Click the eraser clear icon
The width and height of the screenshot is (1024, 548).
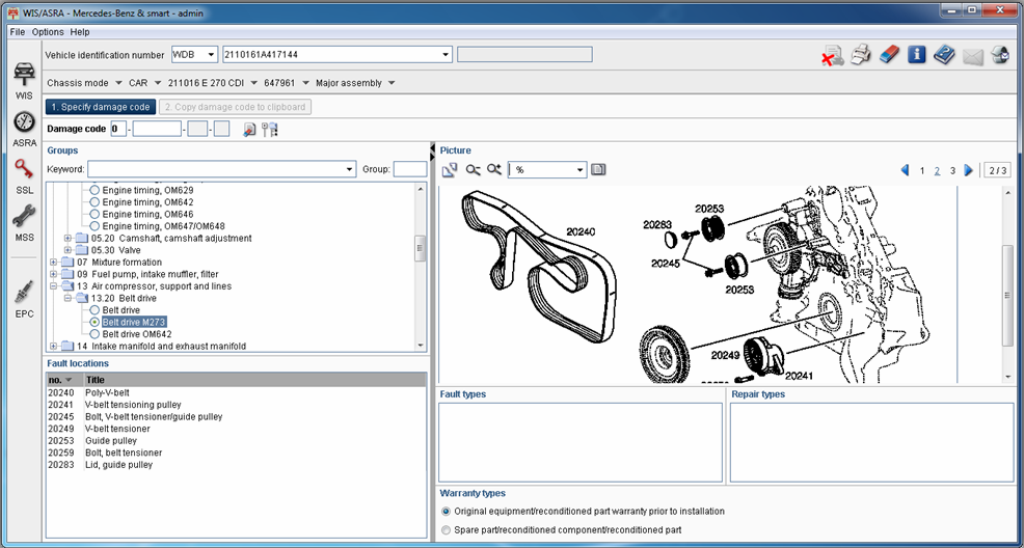tap(889, 54)
